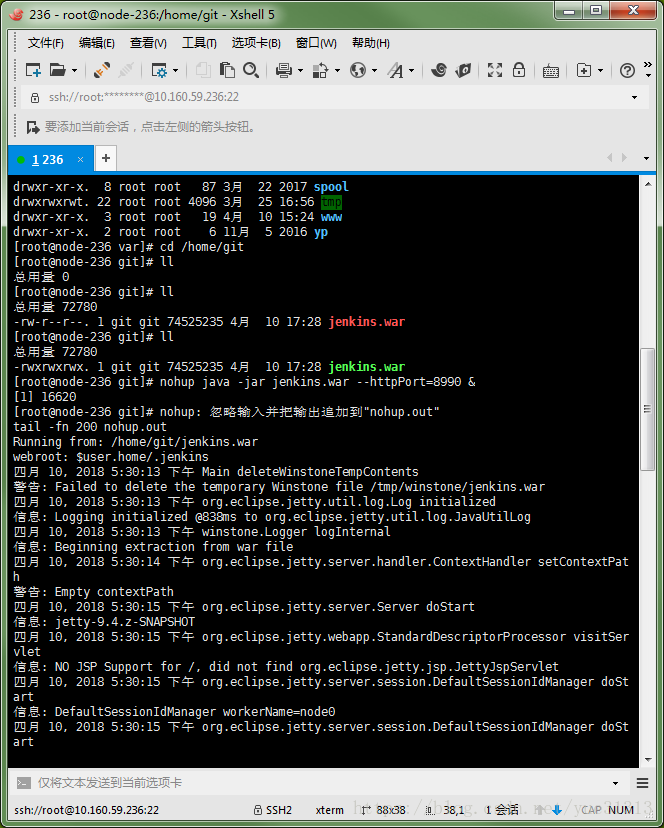Expand the Font dropdown arrow

click(x=412, y=70)
